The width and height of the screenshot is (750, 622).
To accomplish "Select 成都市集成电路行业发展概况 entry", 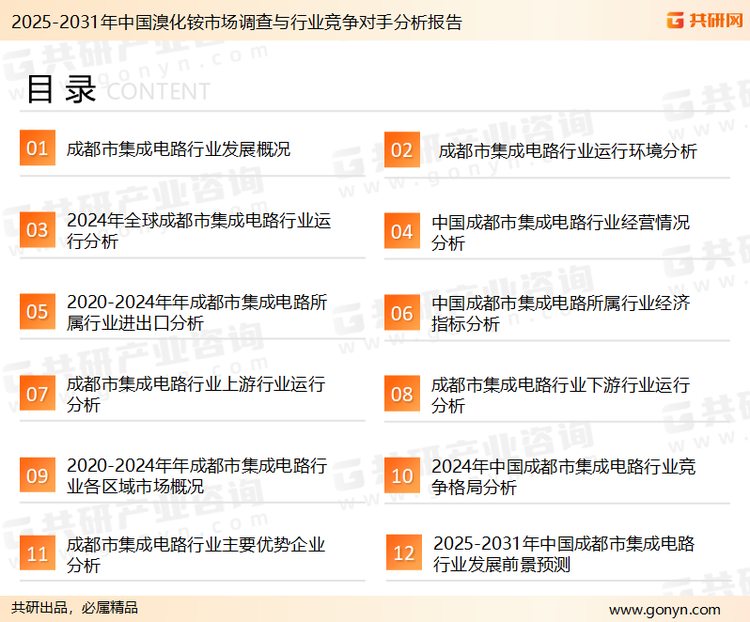I will click(178, 149).
